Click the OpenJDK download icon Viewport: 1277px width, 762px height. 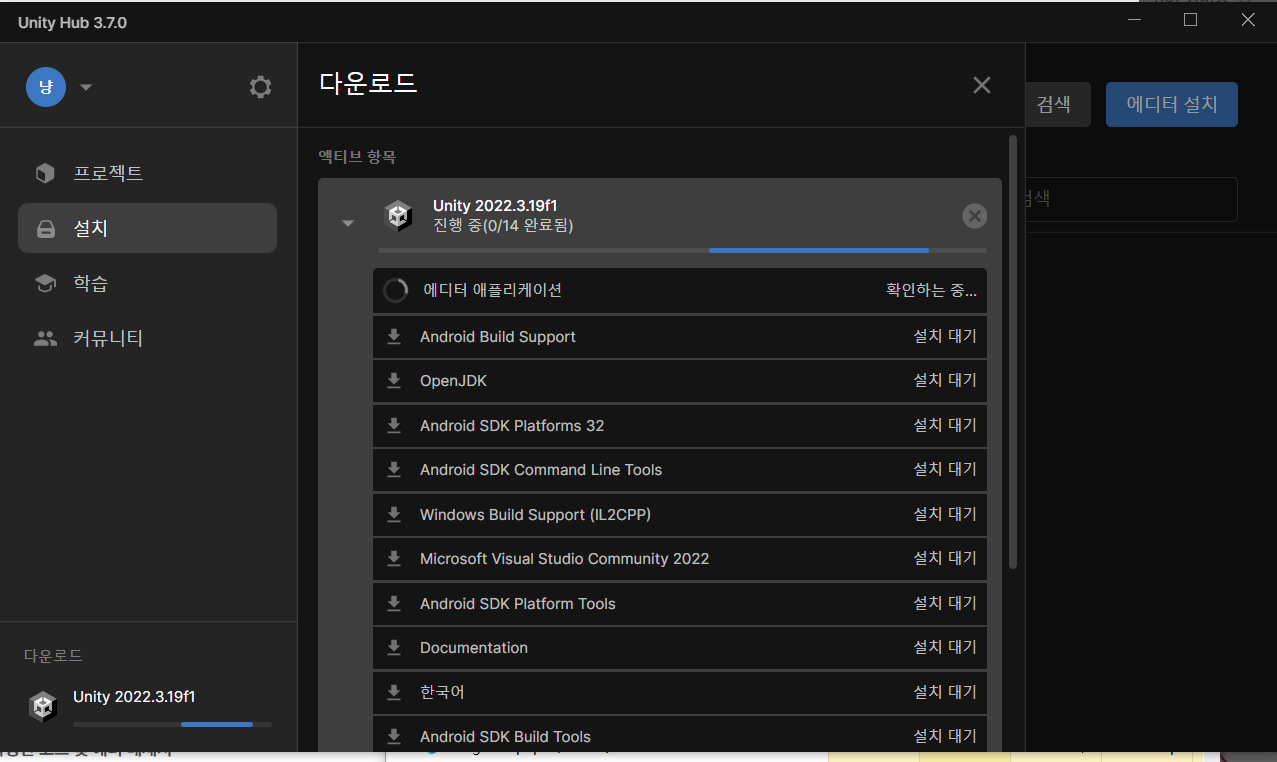click(x=394, y=380)
